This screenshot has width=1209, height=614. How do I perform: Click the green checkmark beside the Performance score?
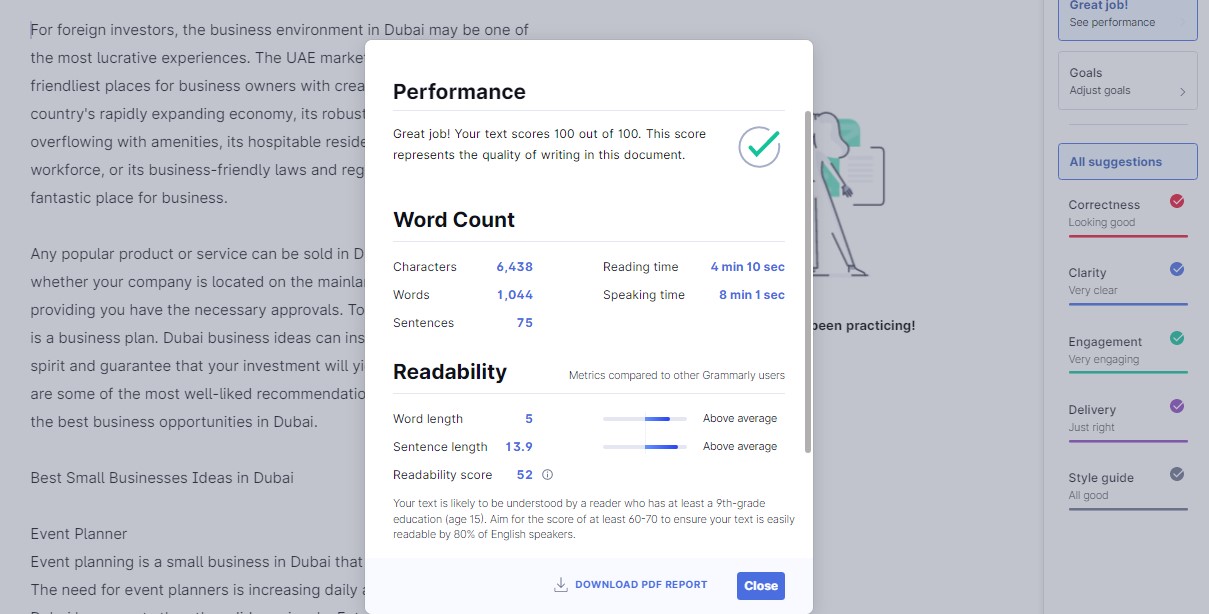(x=759, y=147)
